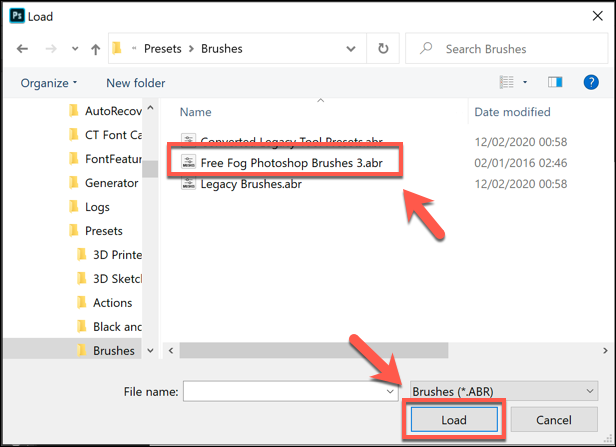Open the Organize menu

[x=49, y=83]
